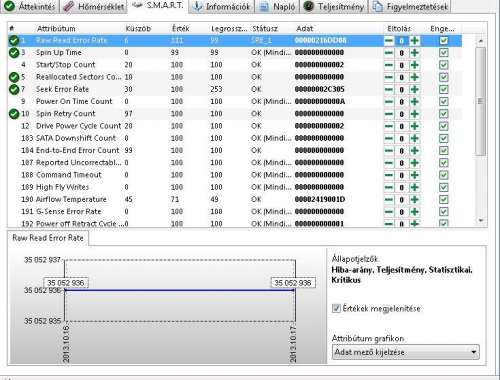
Task: Sort by the Eltolás column header
Action: pos(399,29)
